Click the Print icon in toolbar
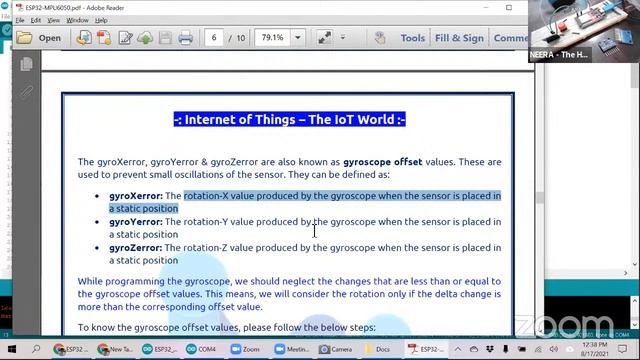Viewport: 640px width, 360px height. (x=186, y=38)
